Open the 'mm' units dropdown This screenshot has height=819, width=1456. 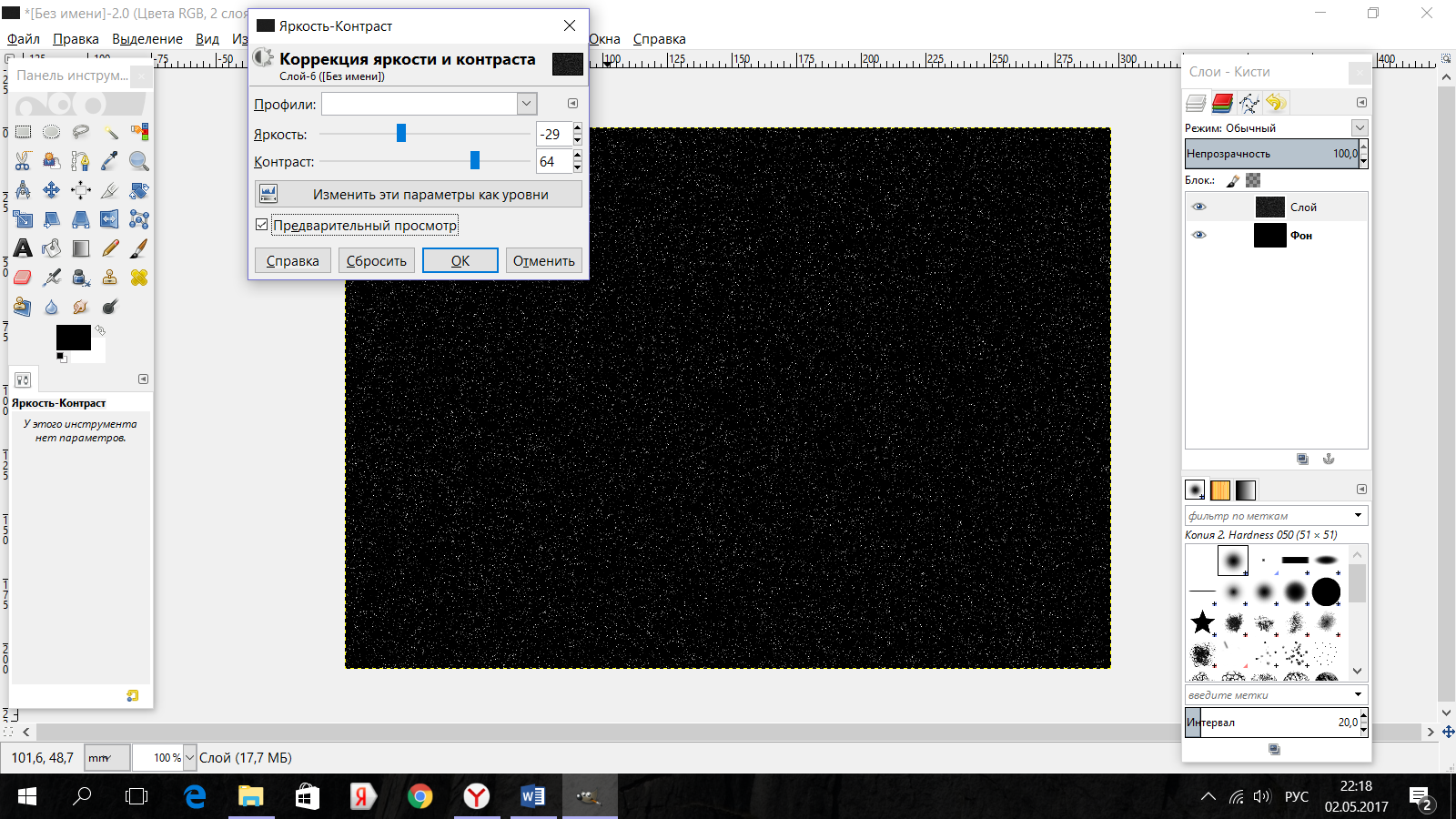click(x=106, y=757)
